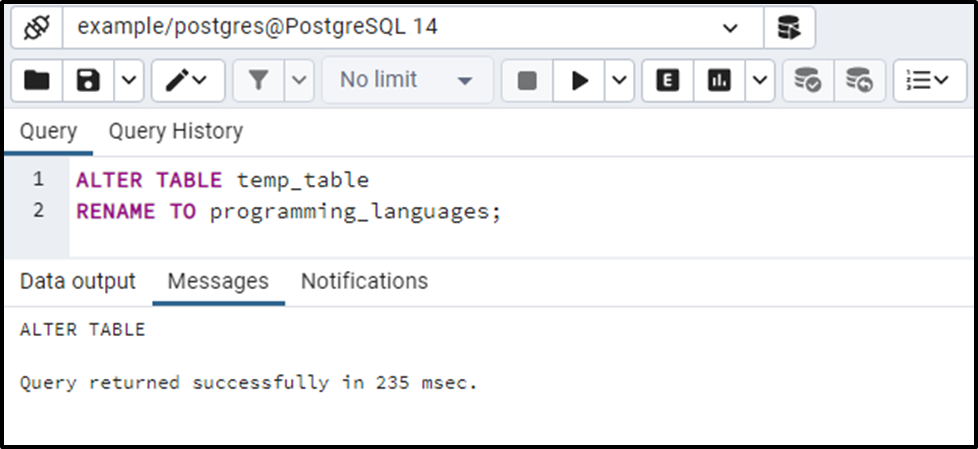Open file with the folder icon
This screenshot has width=978, height=449.
point(37,80)
